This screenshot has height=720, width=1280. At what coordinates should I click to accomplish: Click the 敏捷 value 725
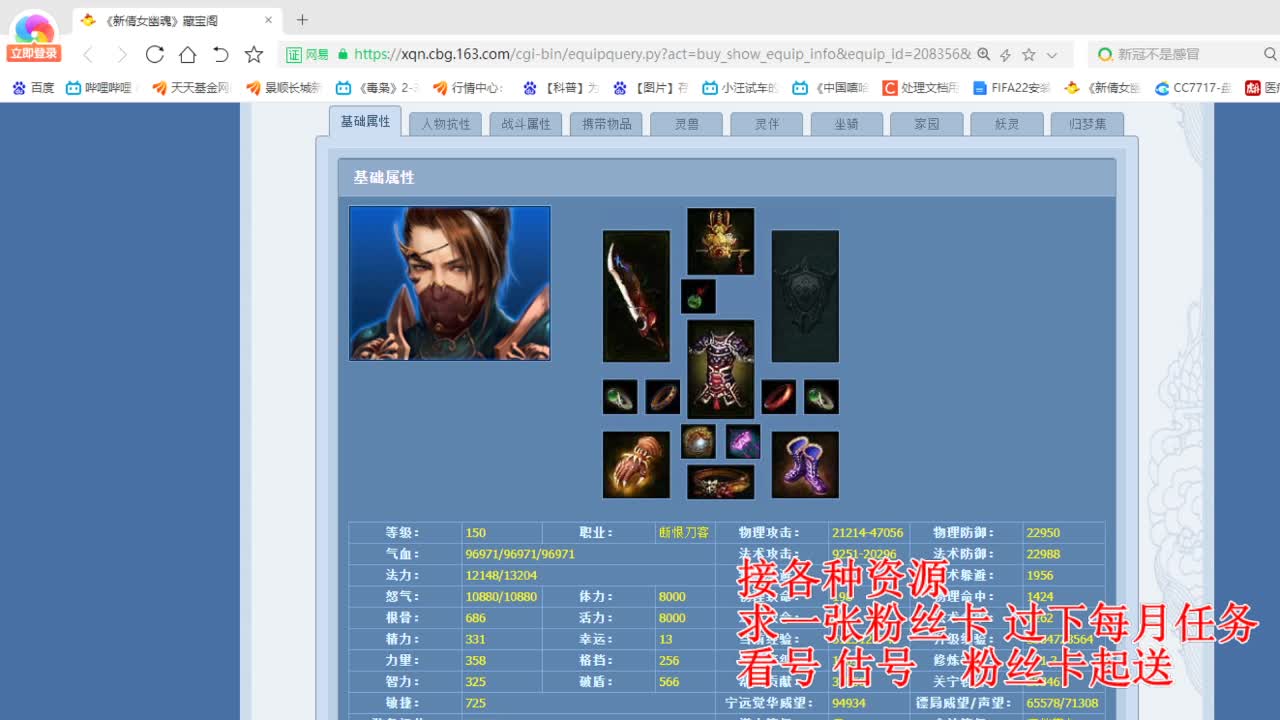pos(475,703)
